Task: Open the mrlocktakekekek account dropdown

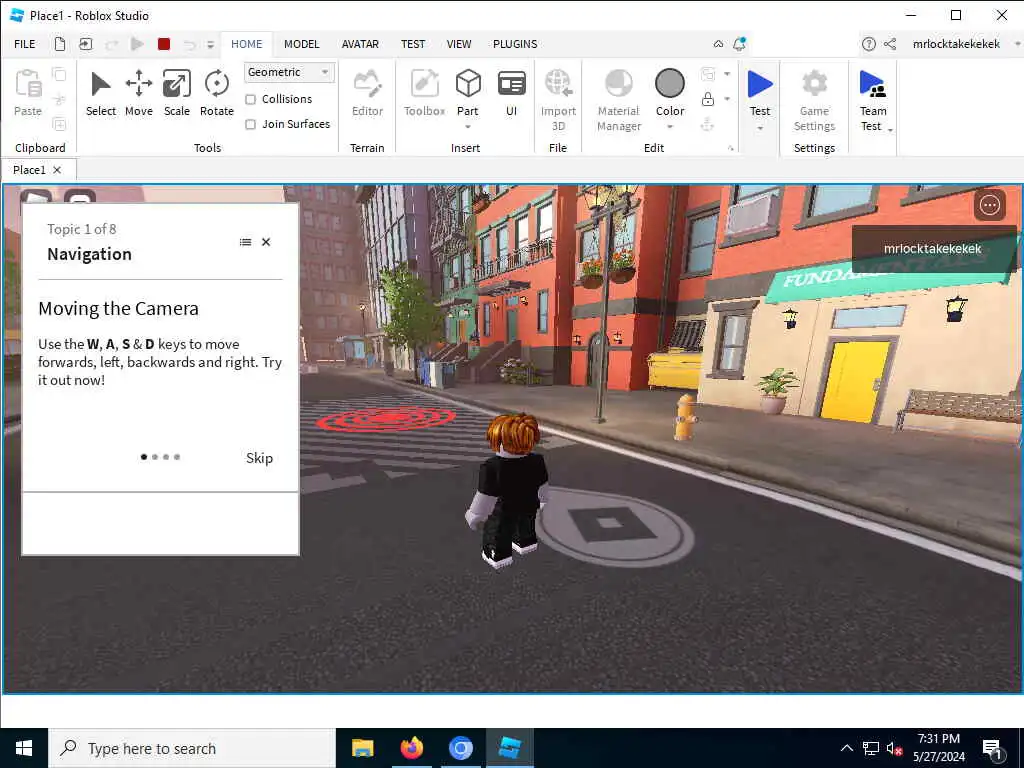Action: (1017, 44)
